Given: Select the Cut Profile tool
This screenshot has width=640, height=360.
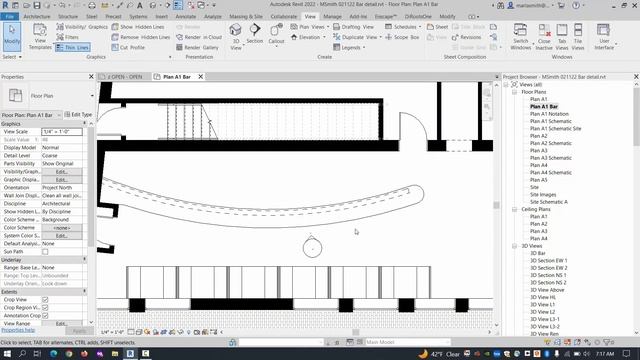Looking at the screenshot, I should [x=128, y=47].
